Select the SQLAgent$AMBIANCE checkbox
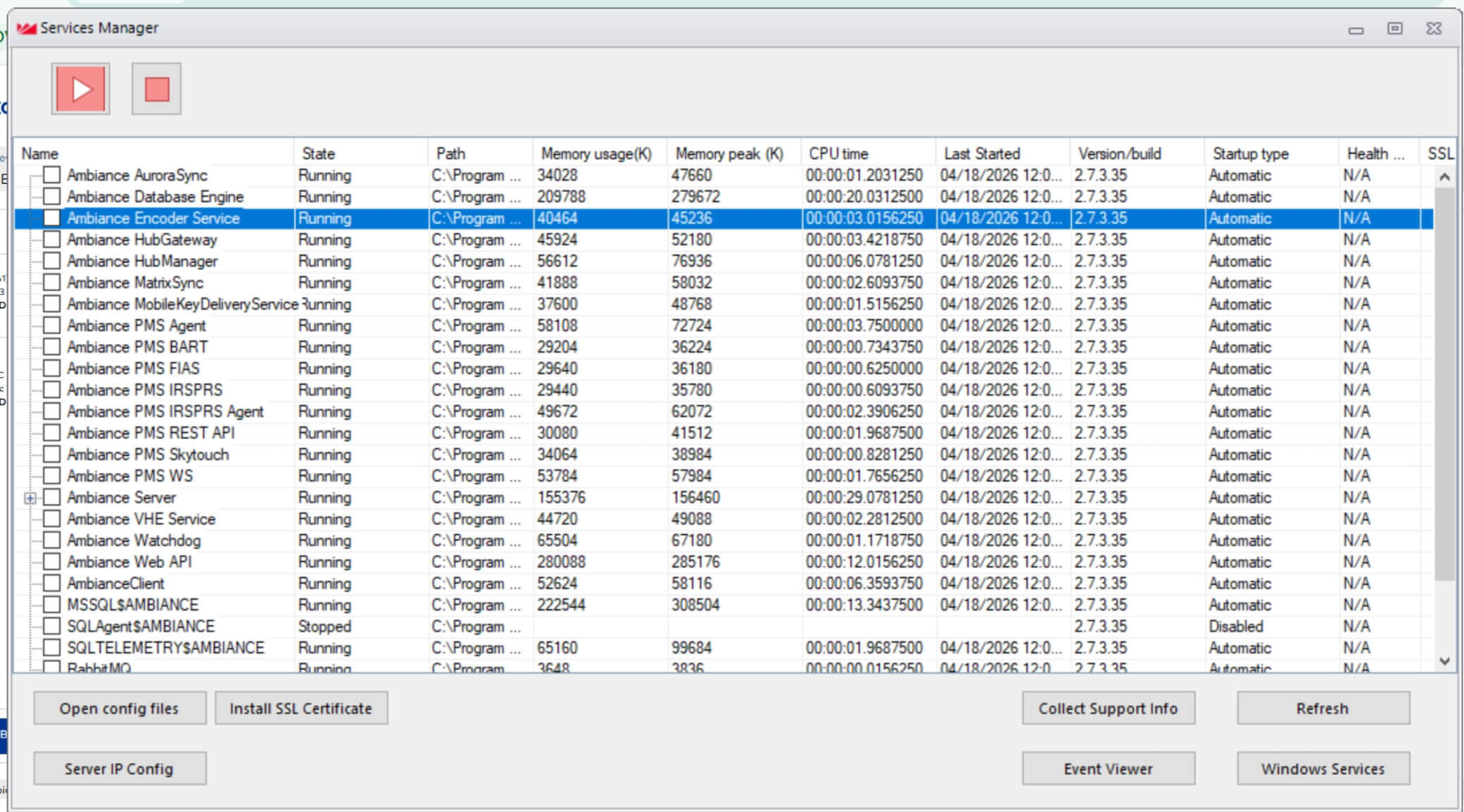Image resolution: width=1464 pixels, height=812 pixels. coord(51,626)
